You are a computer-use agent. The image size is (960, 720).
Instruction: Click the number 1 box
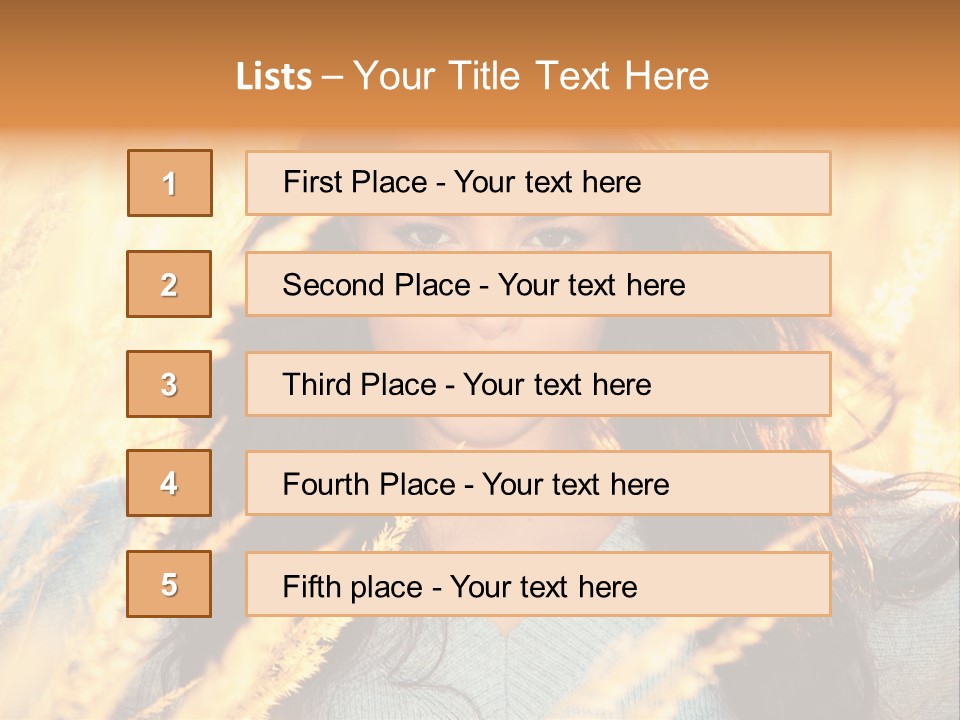point(170,183)
